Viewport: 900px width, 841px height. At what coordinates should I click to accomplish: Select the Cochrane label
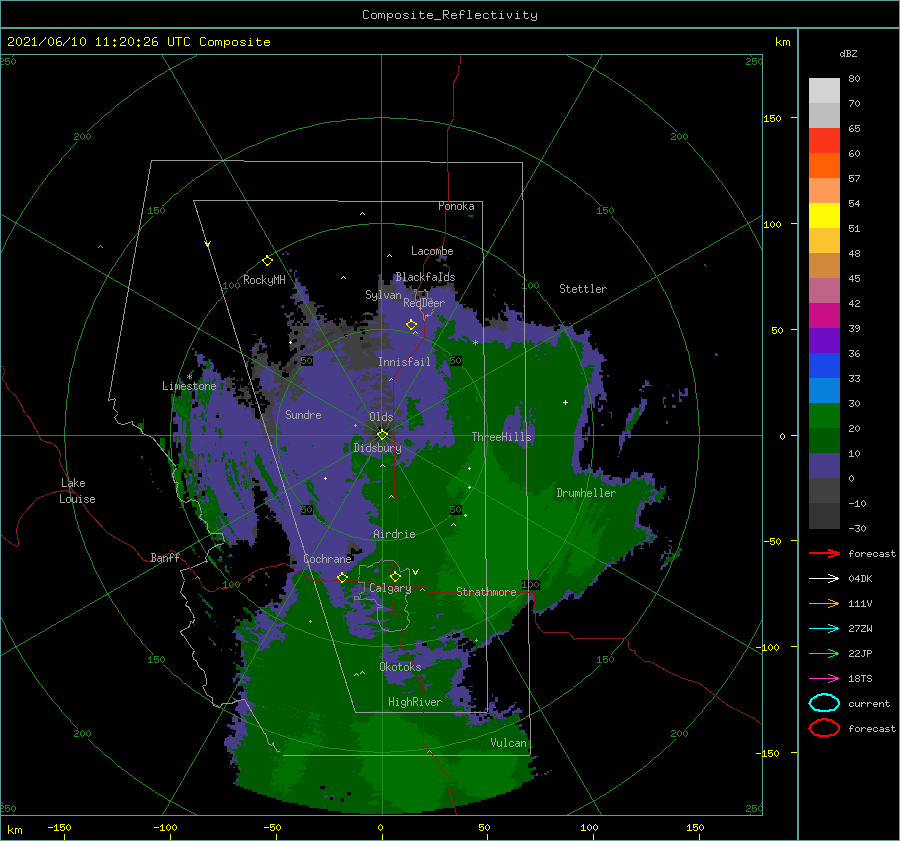(327, 559)
